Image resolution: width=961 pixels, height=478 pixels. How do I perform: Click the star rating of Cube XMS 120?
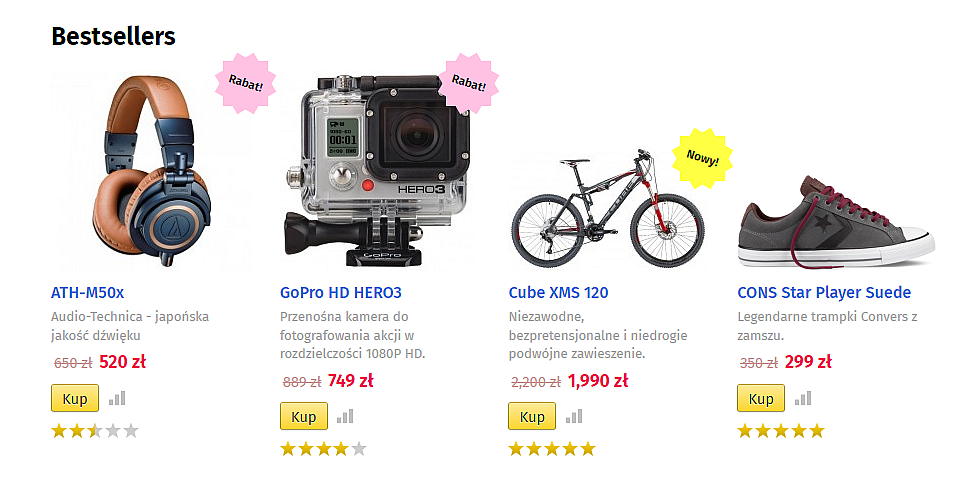552,449
